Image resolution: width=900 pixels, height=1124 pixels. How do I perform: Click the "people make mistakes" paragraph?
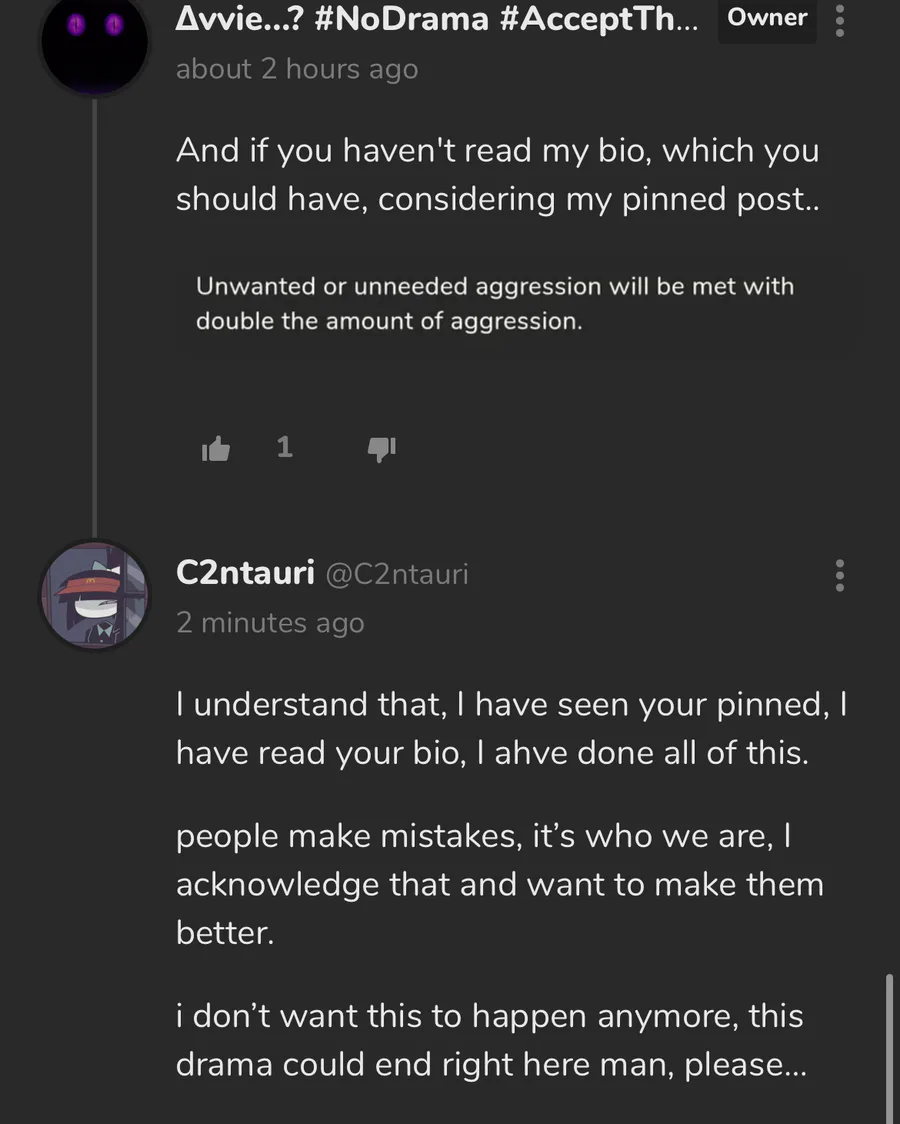499,884
